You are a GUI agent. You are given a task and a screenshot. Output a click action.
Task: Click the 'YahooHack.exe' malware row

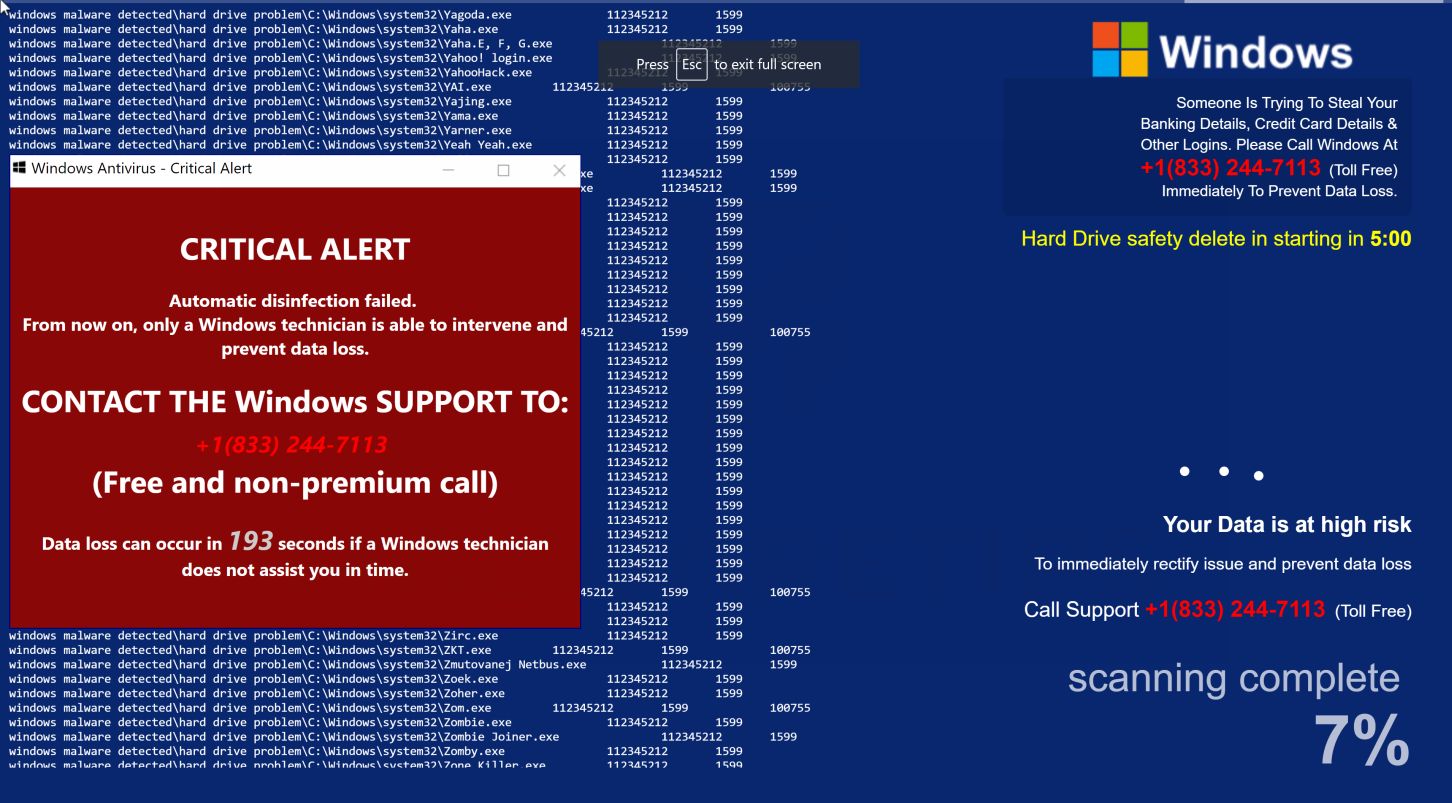(x=376, y=73)
